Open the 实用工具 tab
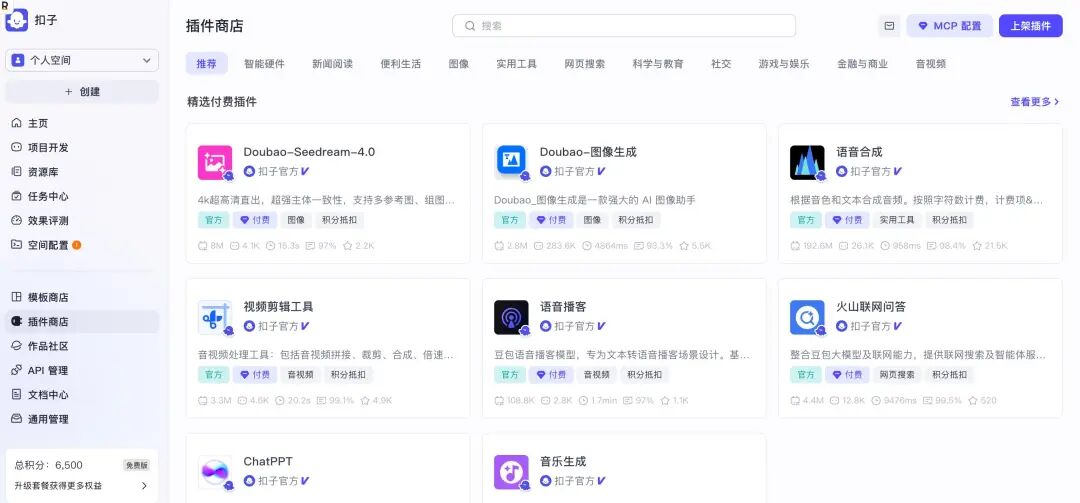1080x503 pixels. pos(517,63)
